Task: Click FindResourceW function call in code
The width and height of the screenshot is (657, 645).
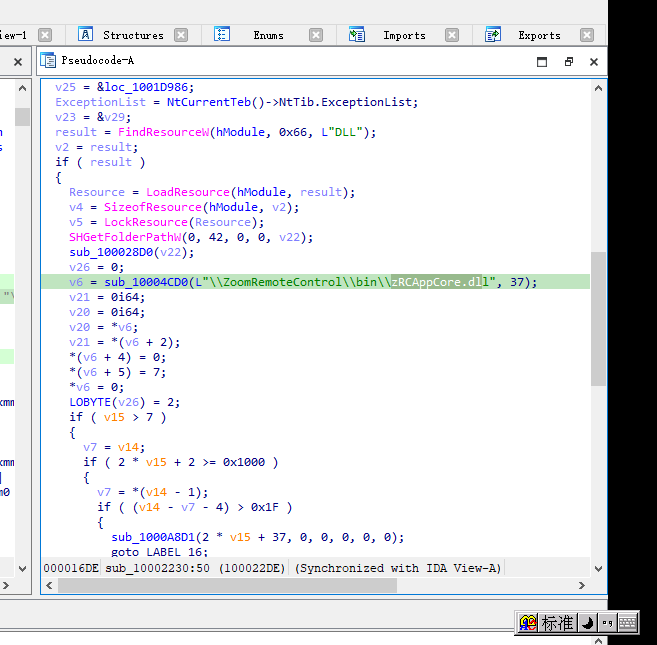Action: pos(163,132)
